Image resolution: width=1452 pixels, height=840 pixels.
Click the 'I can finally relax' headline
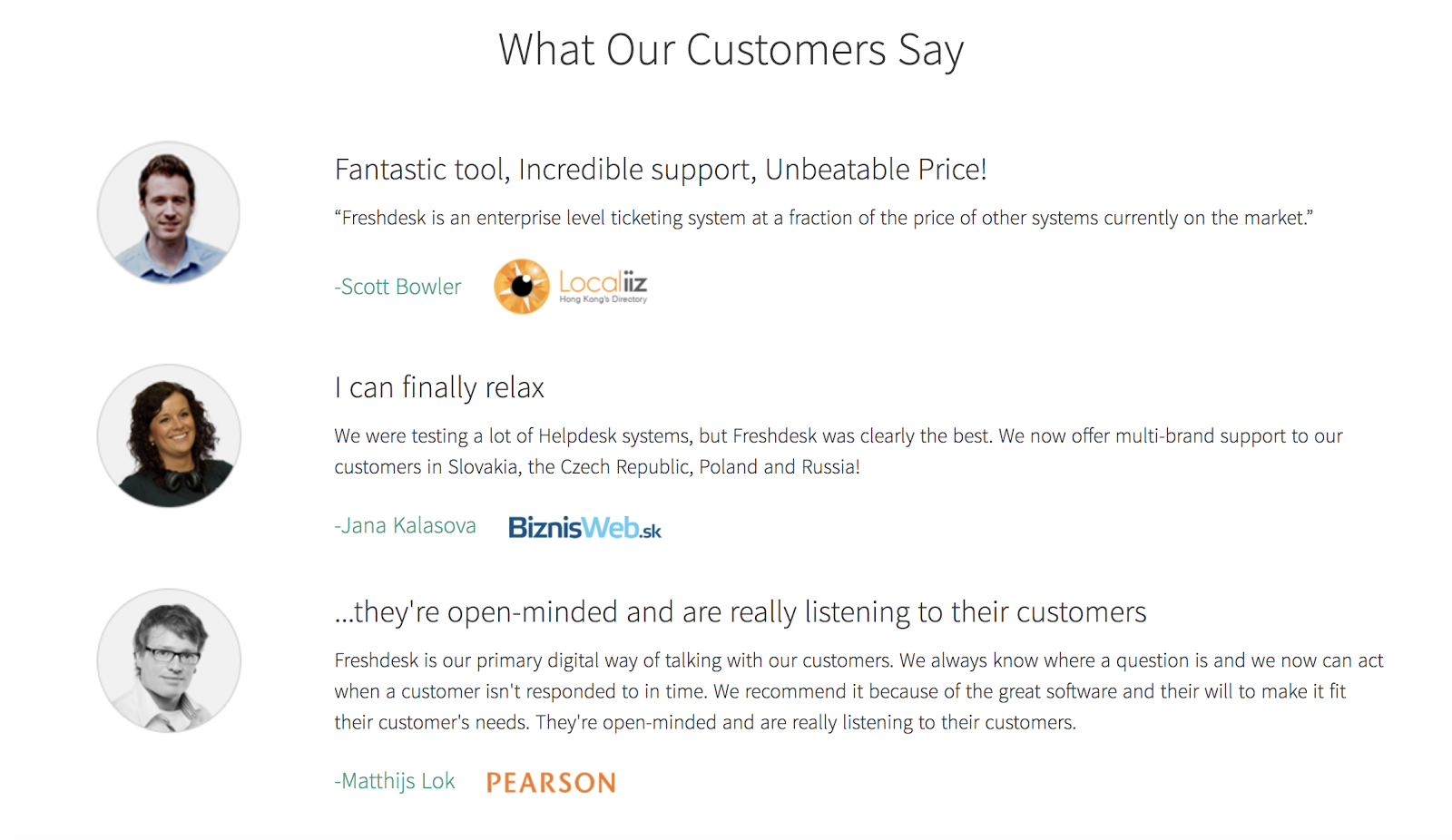[439, 388]
